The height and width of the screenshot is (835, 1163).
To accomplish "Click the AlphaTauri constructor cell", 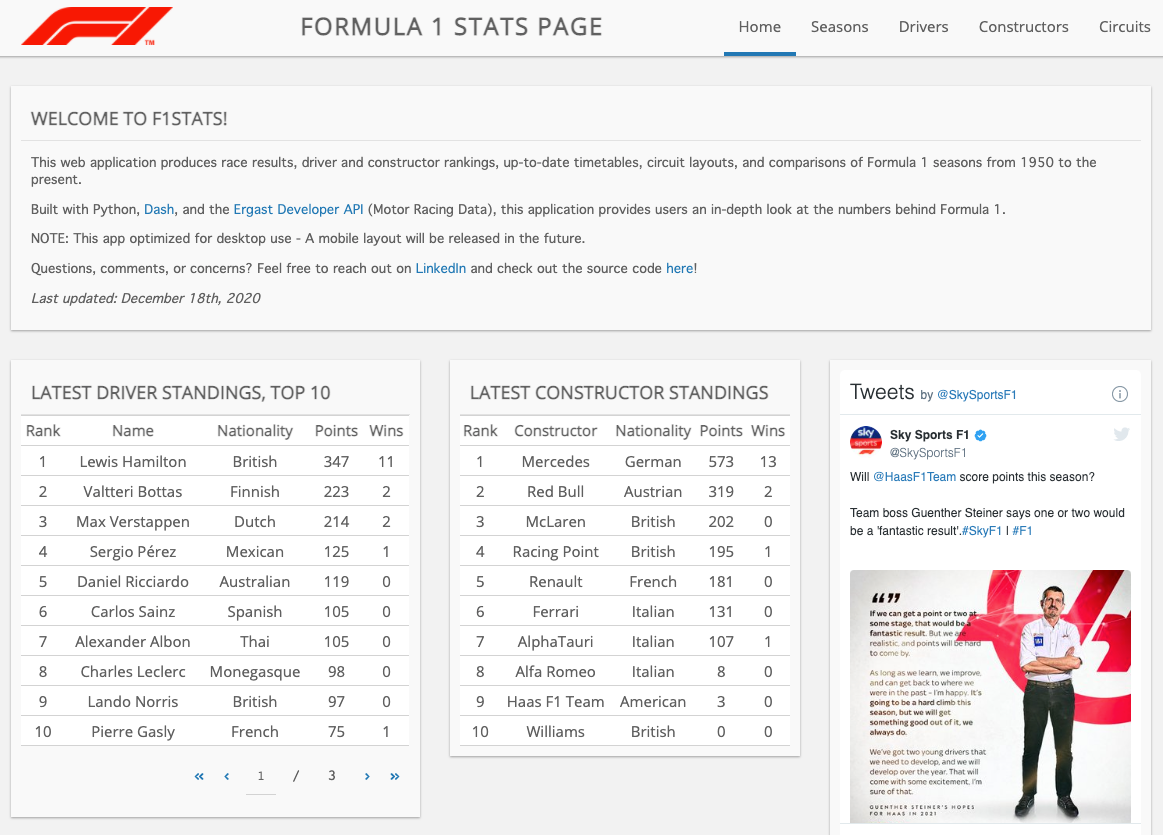I will 556,641.
